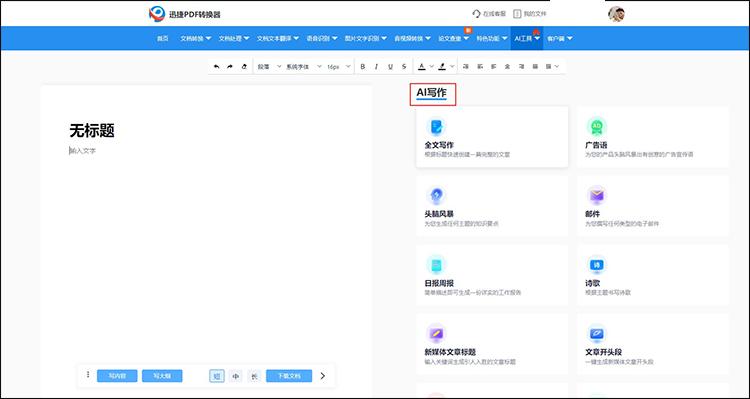This screenshot has height=399, width=750.
Task: Toggle bold formatting
Action: click(363, 66)
